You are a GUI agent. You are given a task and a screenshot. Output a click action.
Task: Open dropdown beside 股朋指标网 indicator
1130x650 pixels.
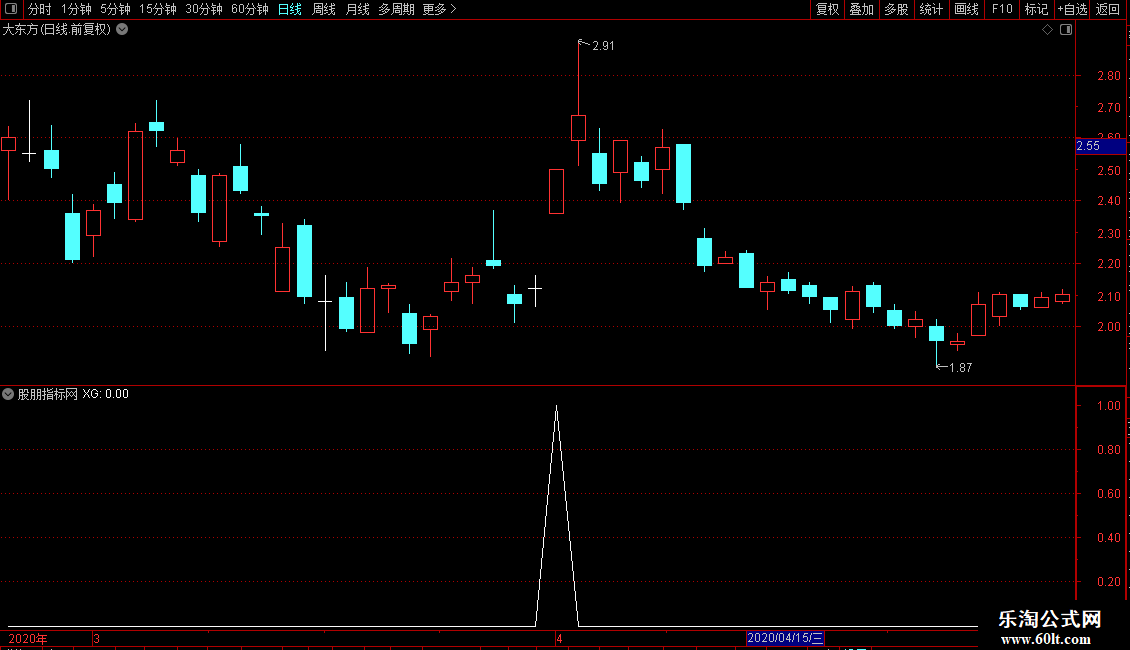point(8,394)
